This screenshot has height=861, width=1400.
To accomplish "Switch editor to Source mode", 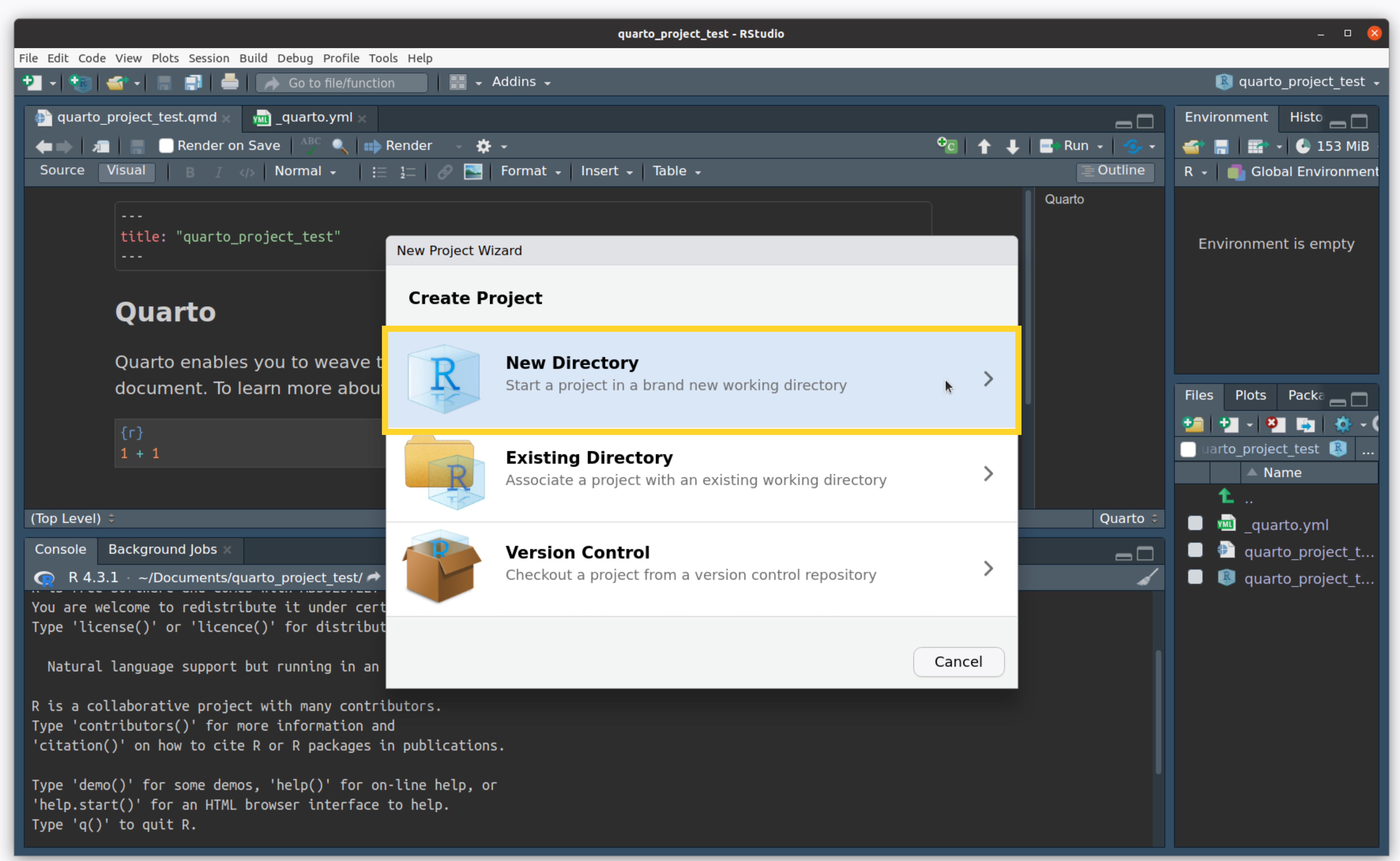I will click(x=62, y=170).
